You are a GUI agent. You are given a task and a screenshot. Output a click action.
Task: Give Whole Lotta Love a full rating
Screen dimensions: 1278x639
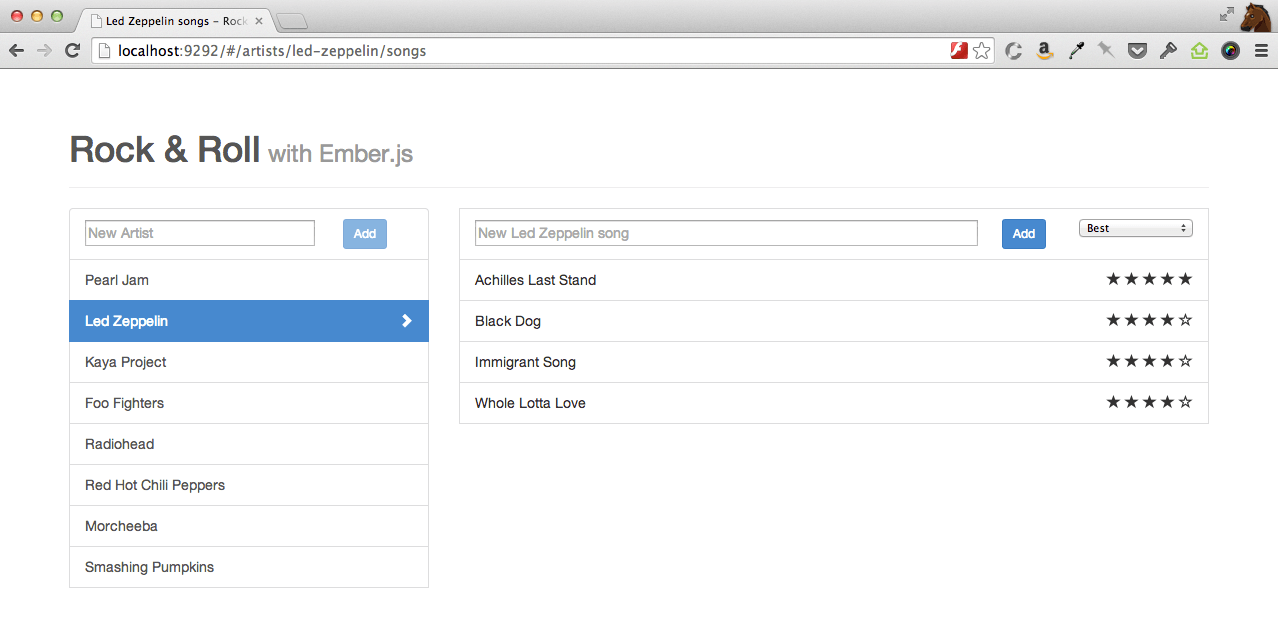[1185, 402]
